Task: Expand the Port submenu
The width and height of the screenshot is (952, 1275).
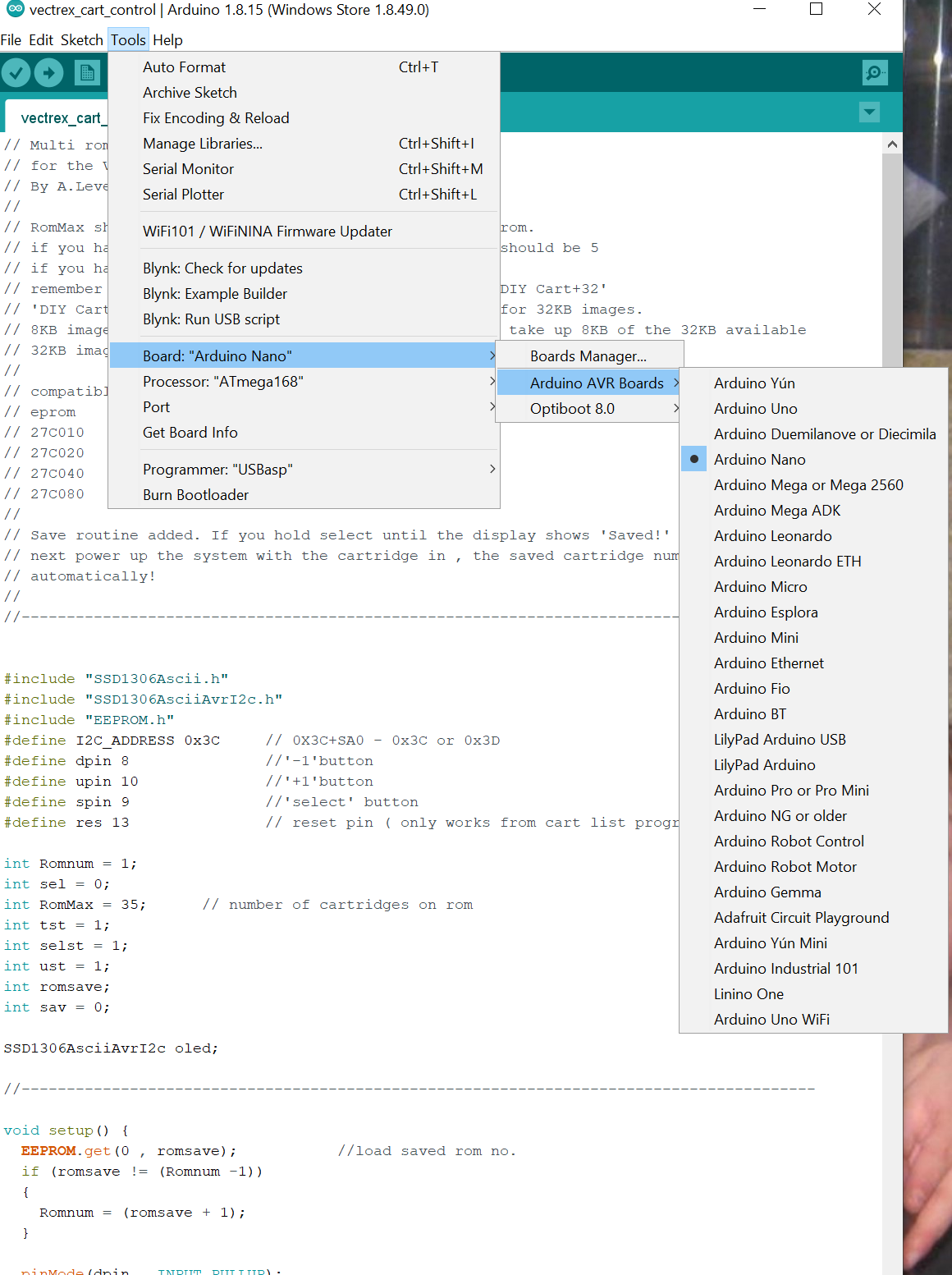Action: (304, 407)
